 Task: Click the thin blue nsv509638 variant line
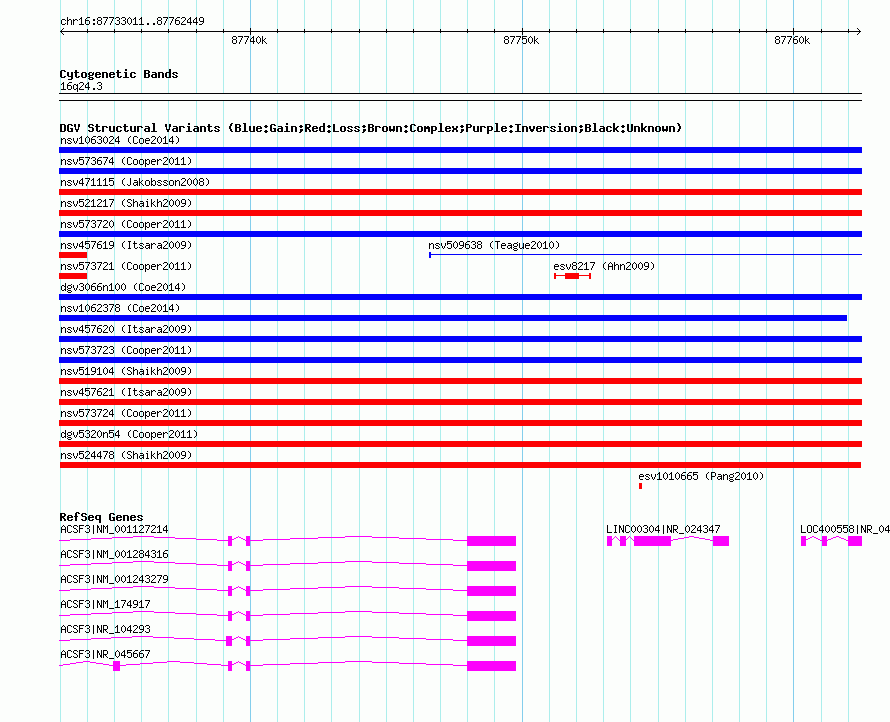pyautogui.click(x=645, y=255)
